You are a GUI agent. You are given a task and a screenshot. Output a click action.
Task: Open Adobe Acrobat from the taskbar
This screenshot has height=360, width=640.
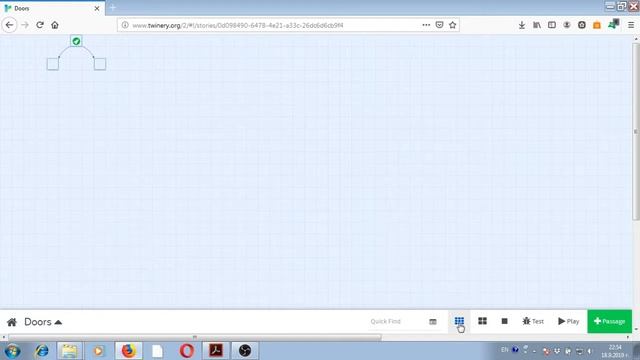click(216, 351)
